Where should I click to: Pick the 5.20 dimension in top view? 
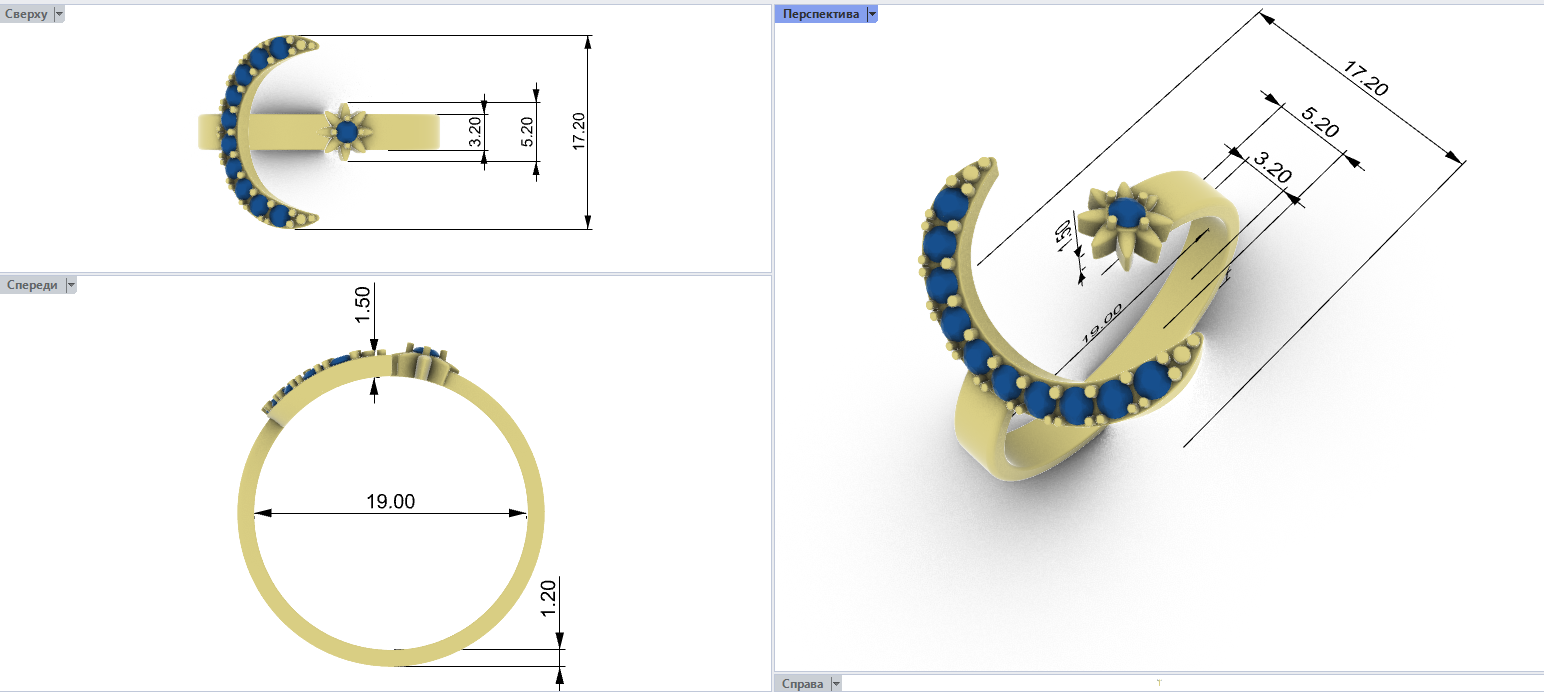(527, 132)
